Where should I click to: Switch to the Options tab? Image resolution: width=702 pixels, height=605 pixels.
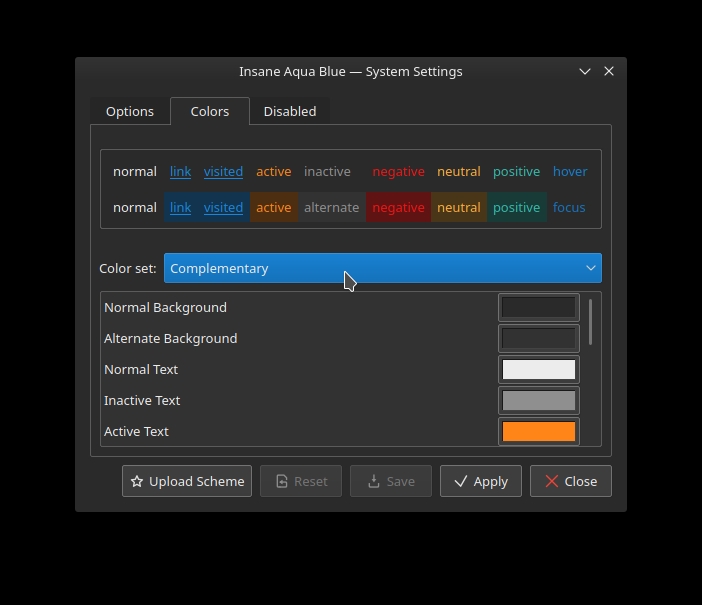[x=130, y=111]
